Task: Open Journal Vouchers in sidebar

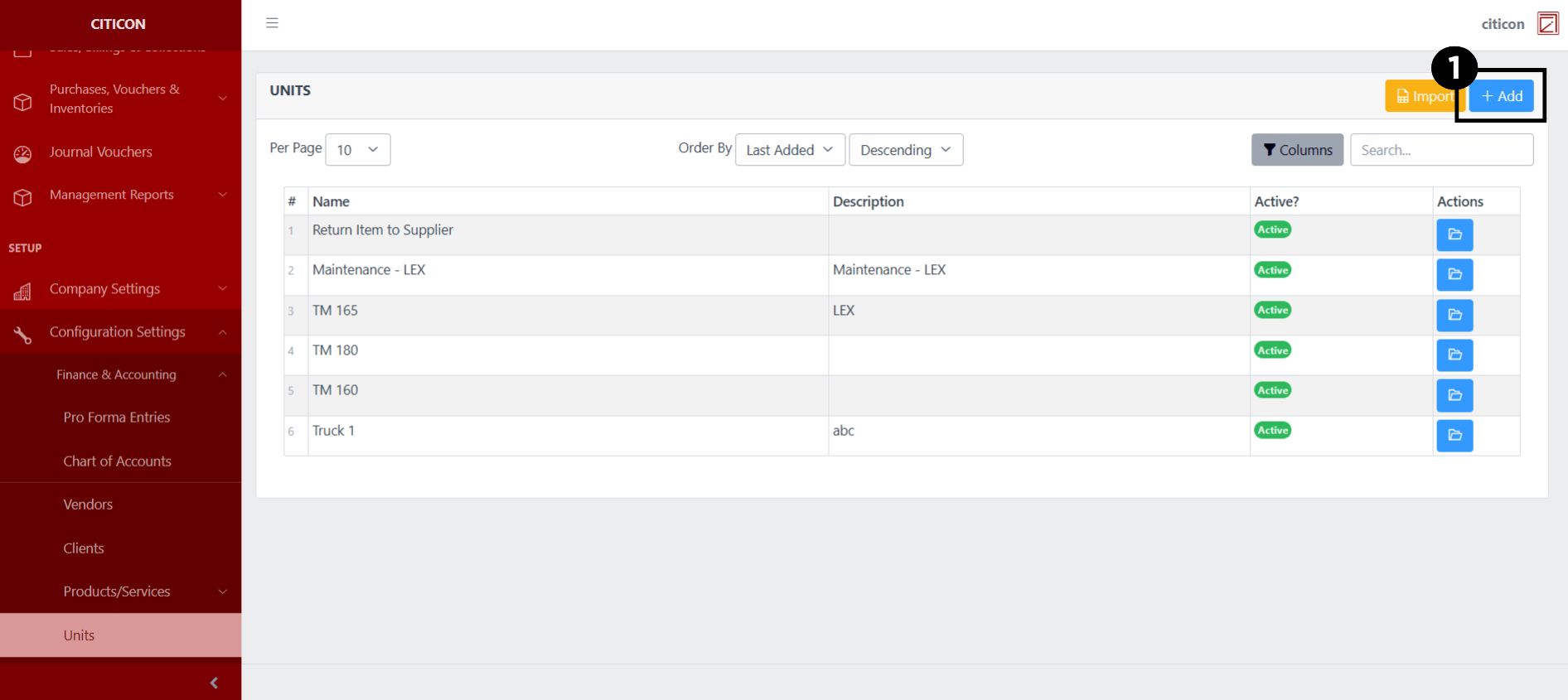Action: (x=100, y=152)
